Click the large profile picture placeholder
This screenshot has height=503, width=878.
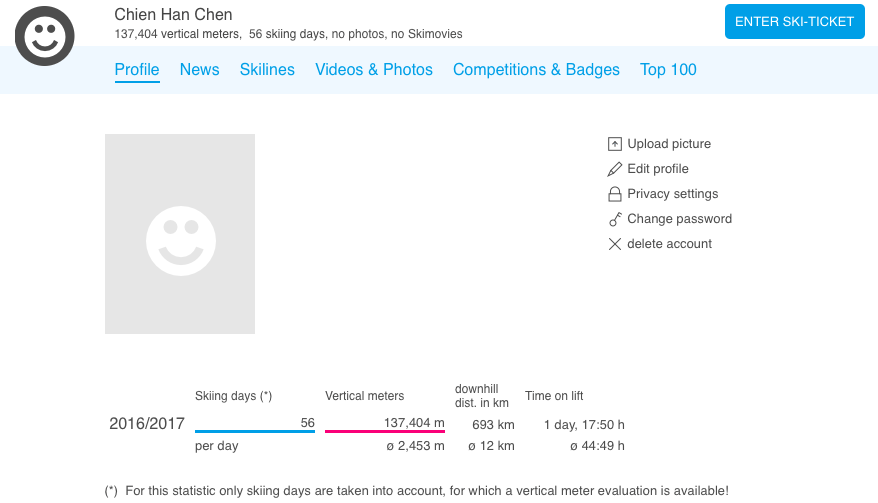180,234
